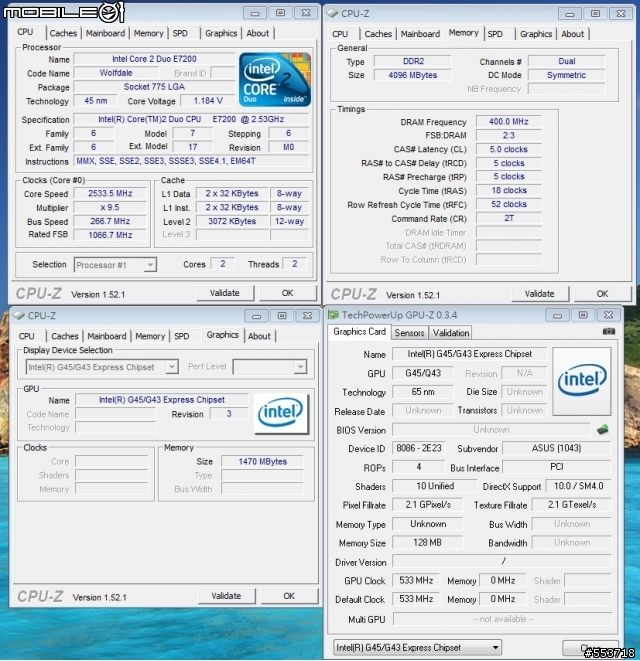Click the Intel Core 2 Duo E7200 name value
This screenshot has height=661, width=640.
point(154,59)
